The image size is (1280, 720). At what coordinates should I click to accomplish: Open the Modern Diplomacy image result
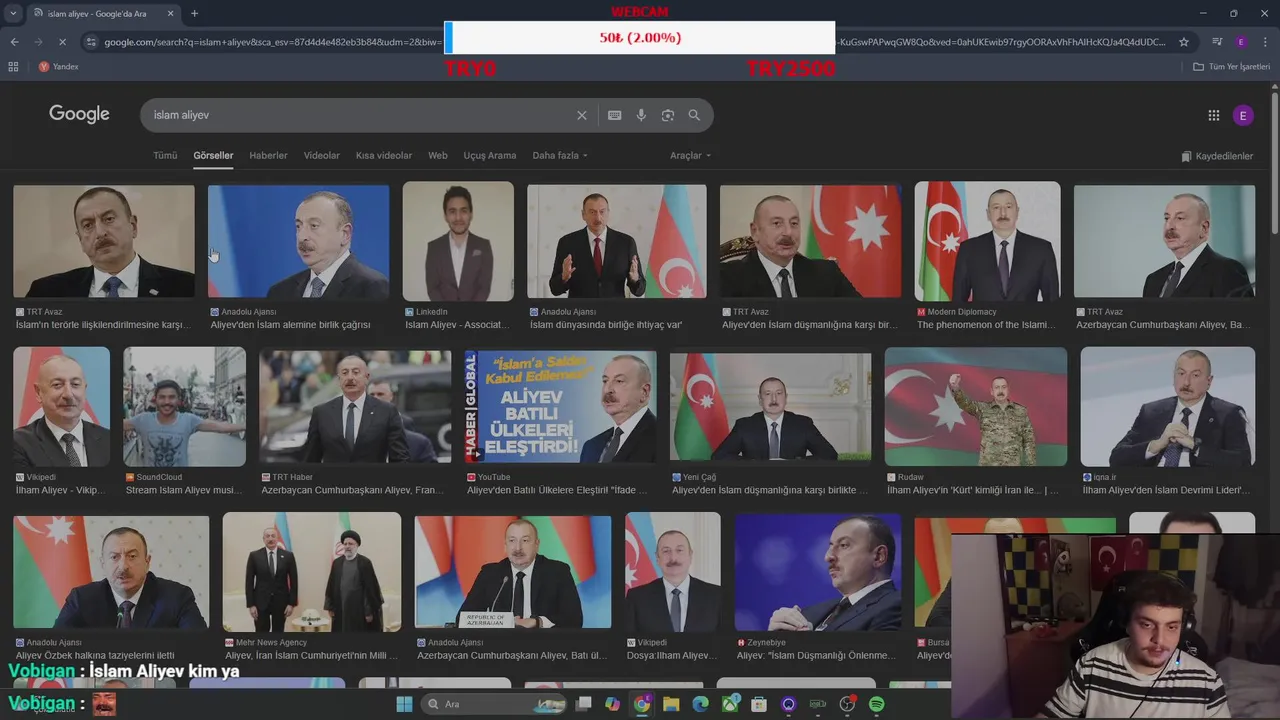click(987, 241)
